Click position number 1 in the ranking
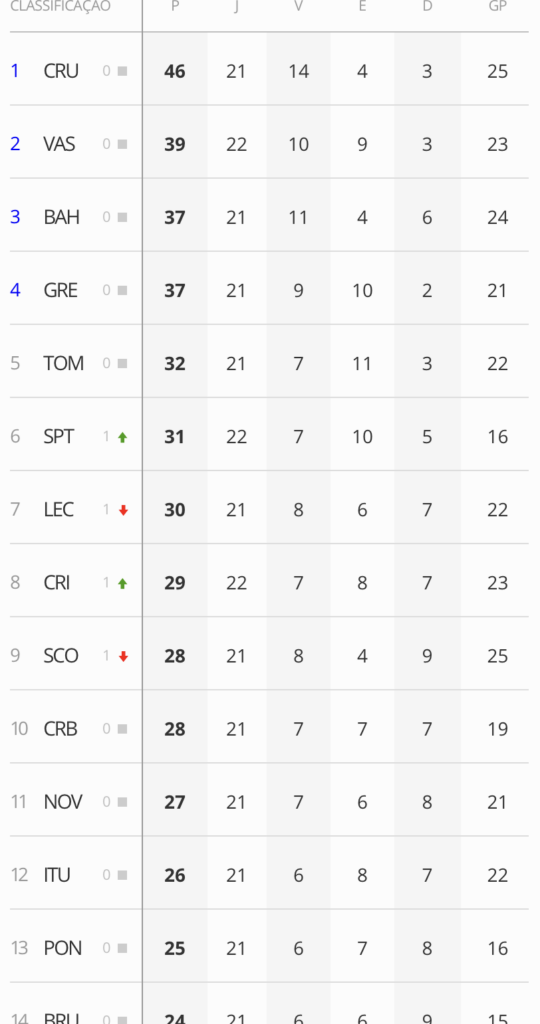Screen dimensions: 540x1024 coord(15,71)
